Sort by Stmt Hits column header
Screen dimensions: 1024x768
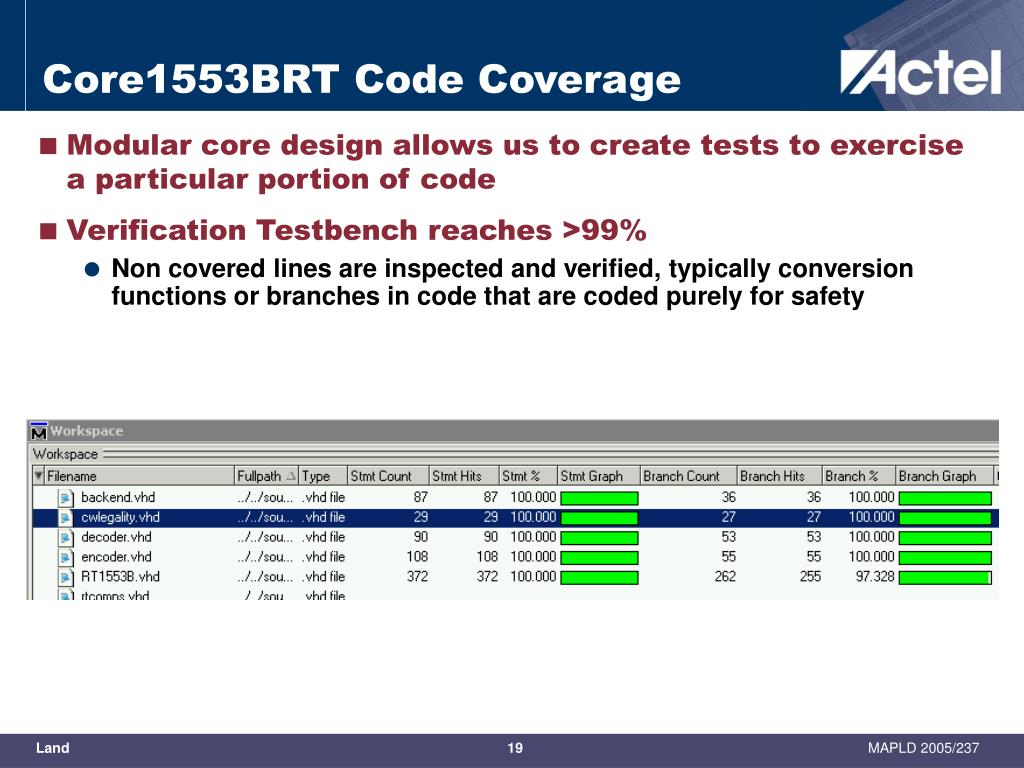(x=464, y=476)
